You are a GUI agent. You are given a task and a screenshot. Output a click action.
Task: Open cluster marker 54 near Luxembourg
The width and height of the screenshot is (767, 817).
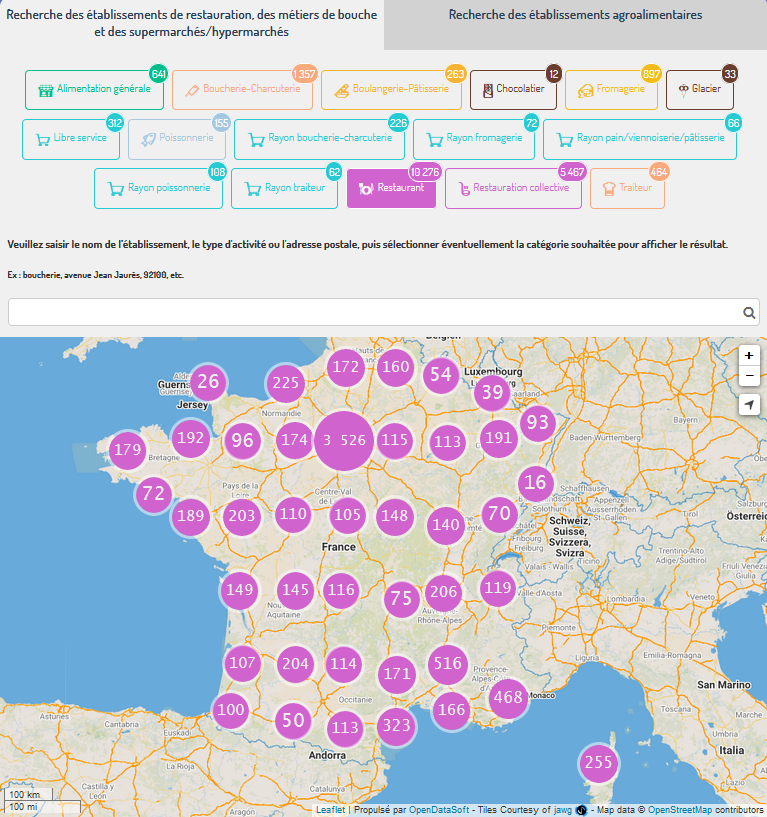point(440,374)
